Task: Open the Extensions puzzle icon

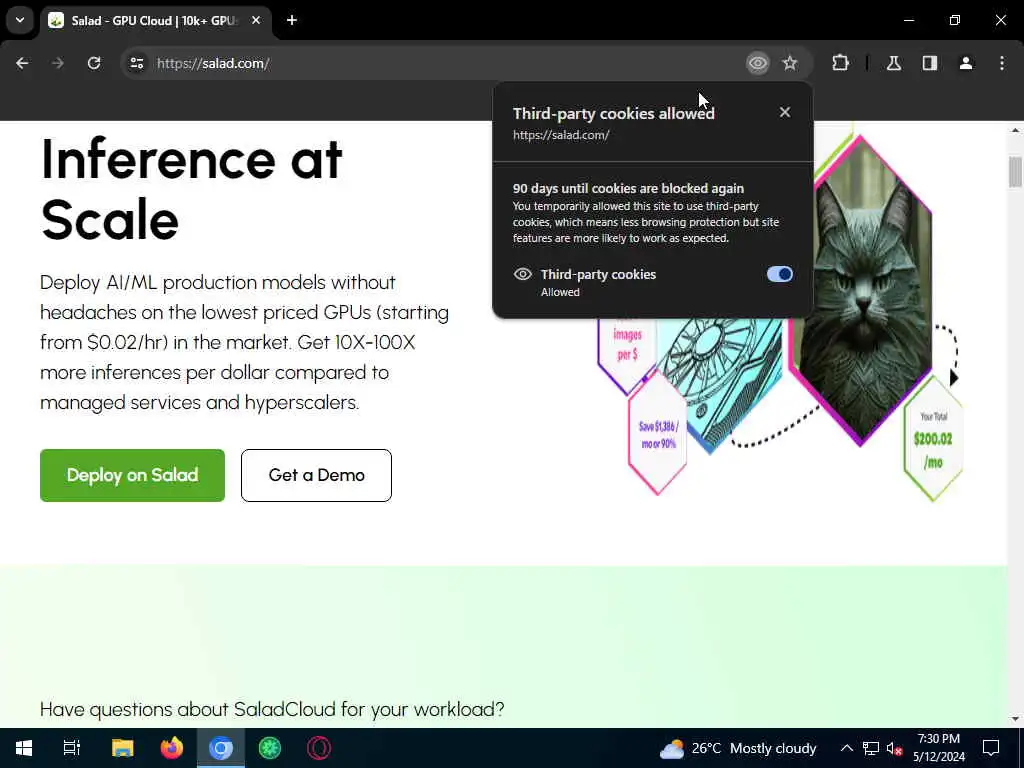Action: pyautogui.click(x=840, y=63)
